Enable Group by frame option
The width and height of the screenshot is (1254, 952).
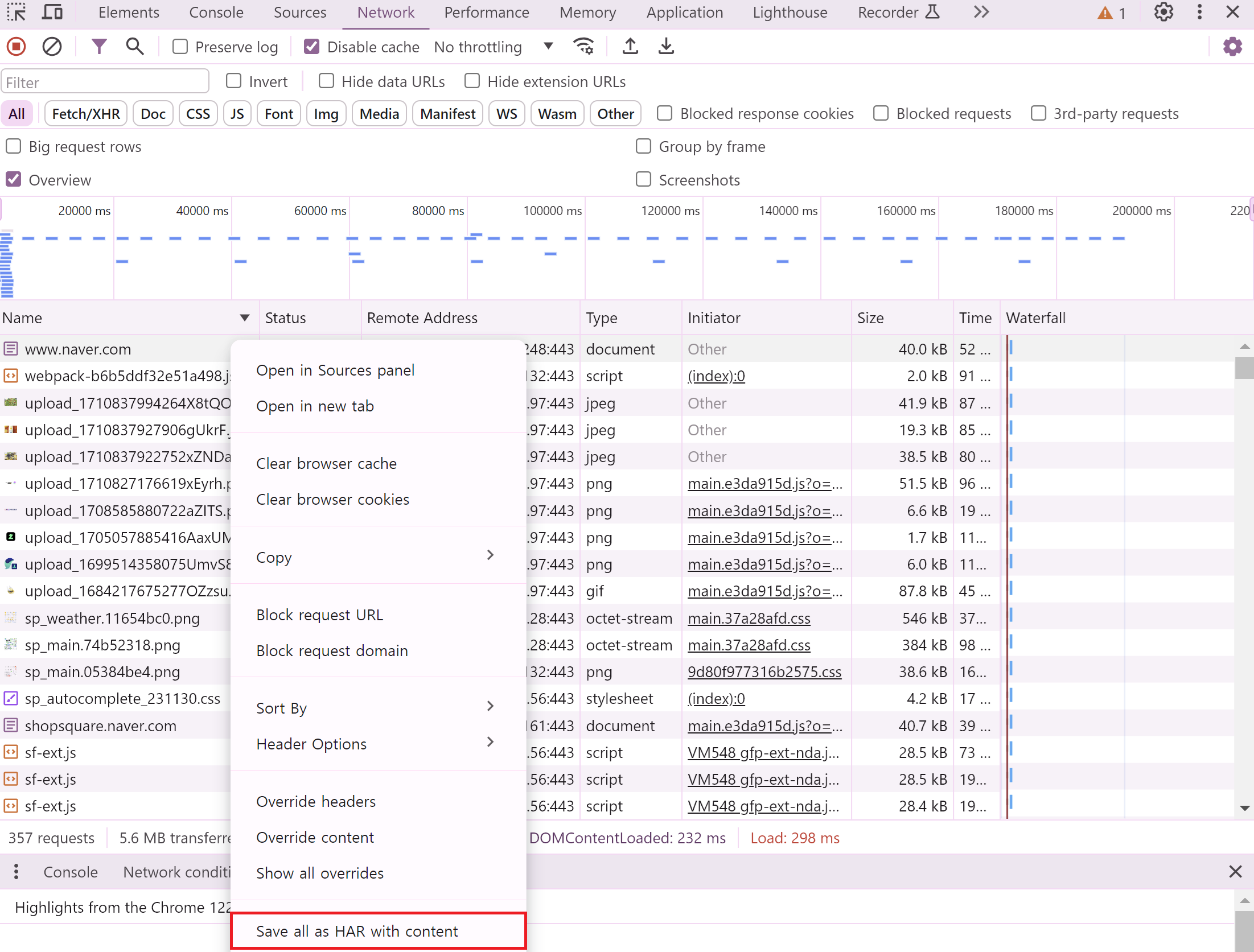[643, 146]
